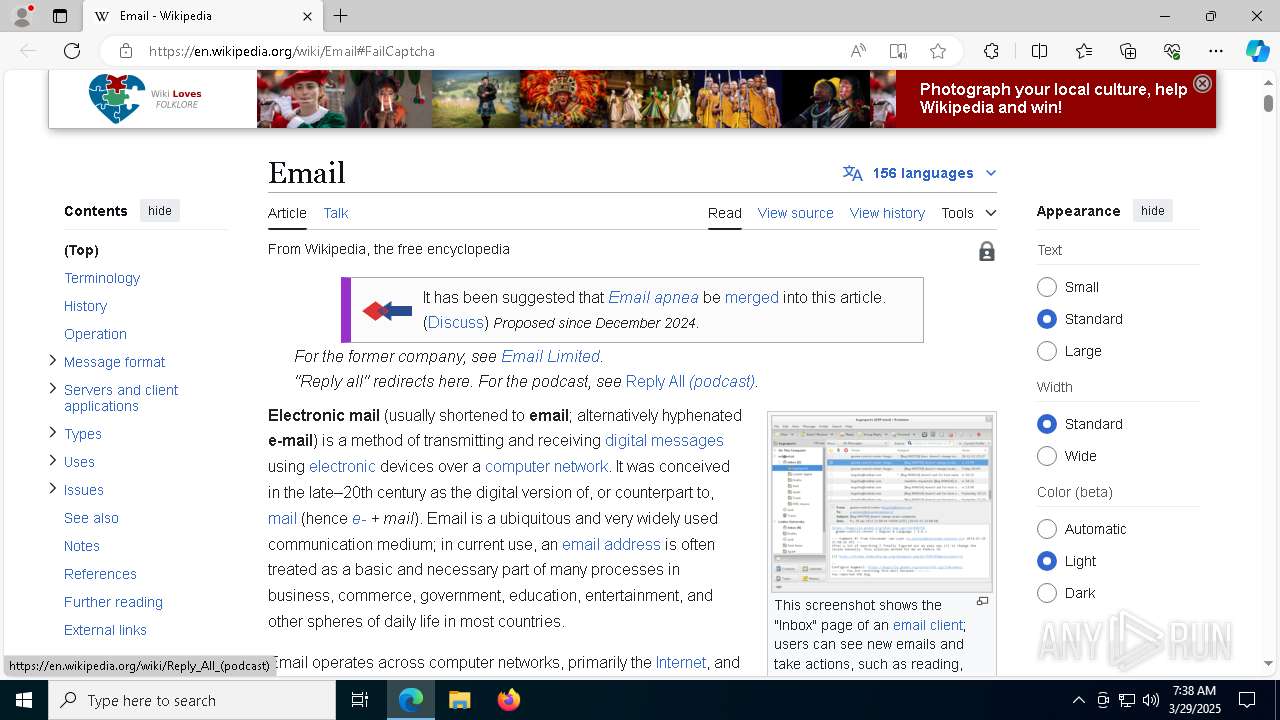Open the Read aloud icon
Viewport: 1280px width, 720px height.
point(858,51)
